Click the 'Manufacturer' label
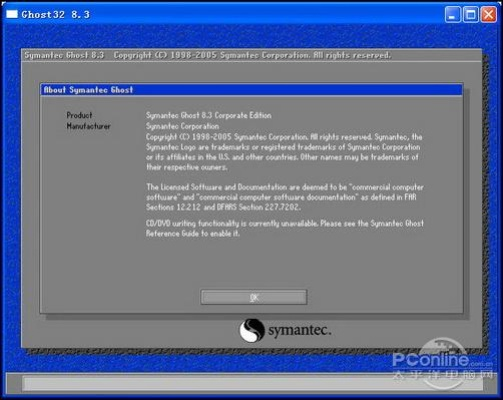The image size is (503, 400). 88,126
